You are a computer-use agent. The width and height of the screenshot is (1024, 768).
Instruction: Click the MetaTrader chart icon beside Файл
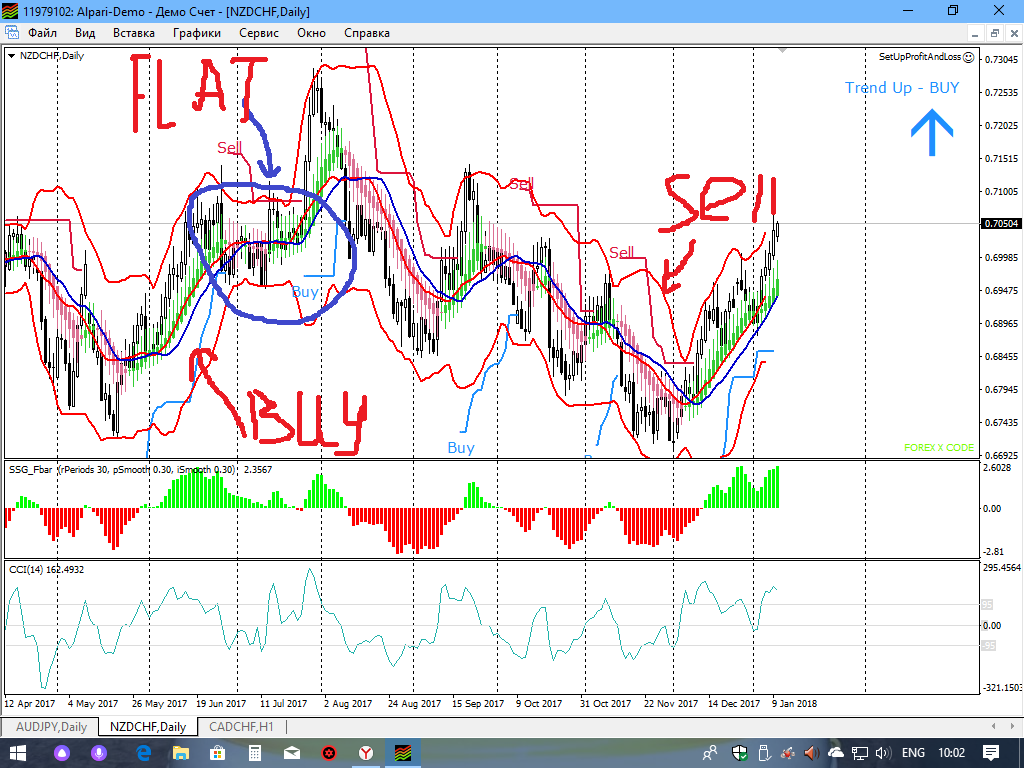tap(12, 33)
